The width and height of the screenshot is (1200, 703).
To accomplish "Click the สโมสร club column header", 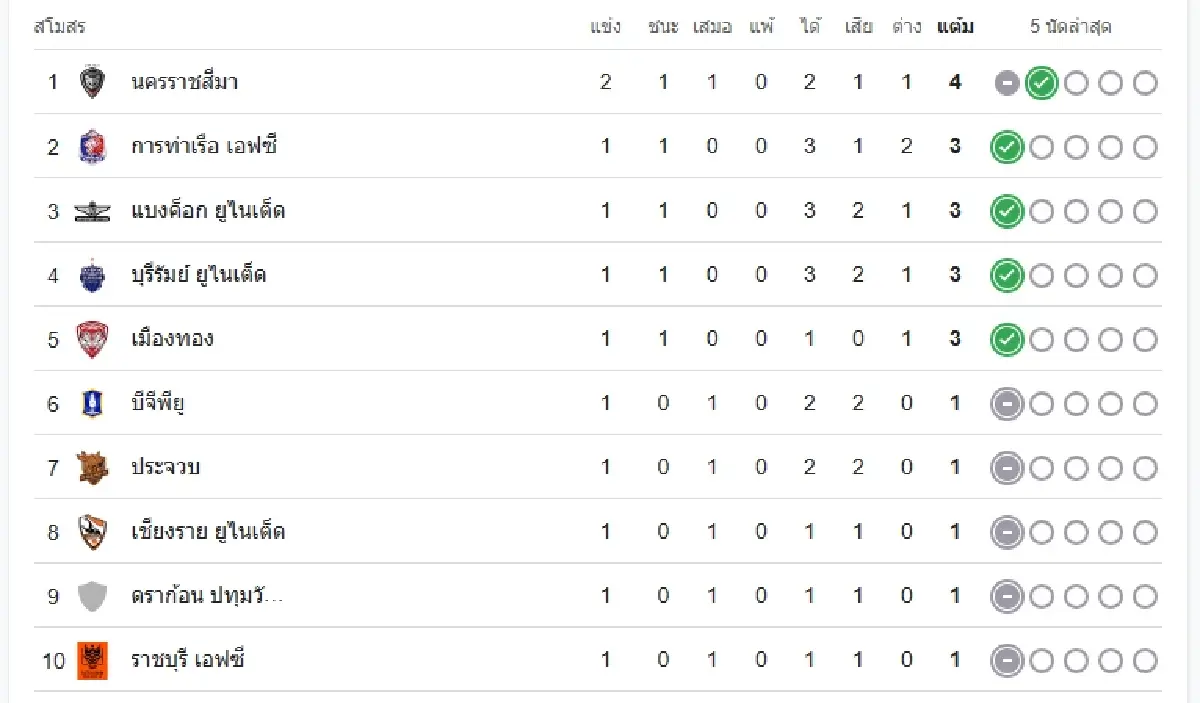I will coord(60,27).
